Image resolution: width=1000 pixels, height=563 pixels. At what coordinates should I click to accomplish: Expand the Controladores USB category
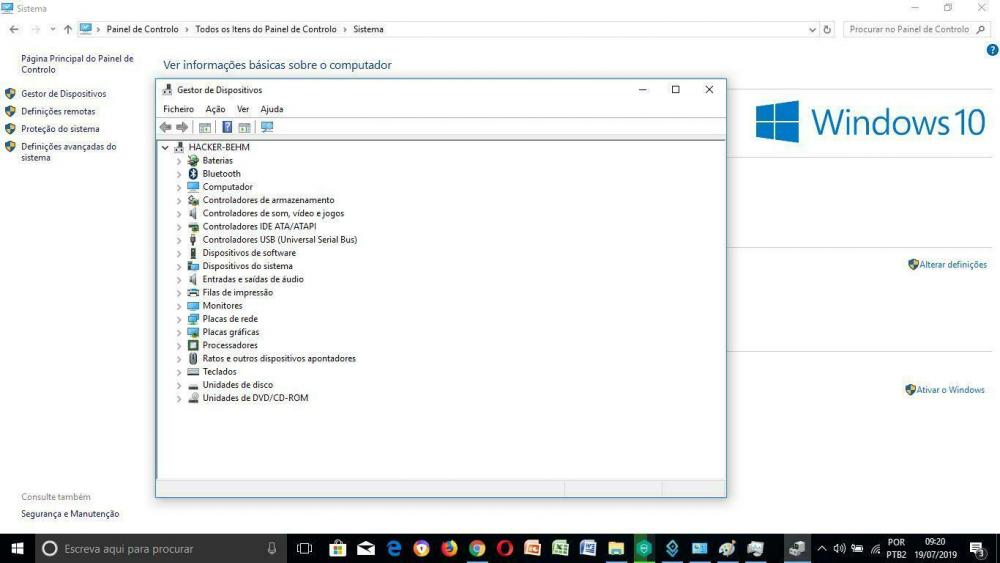point(179,240)
